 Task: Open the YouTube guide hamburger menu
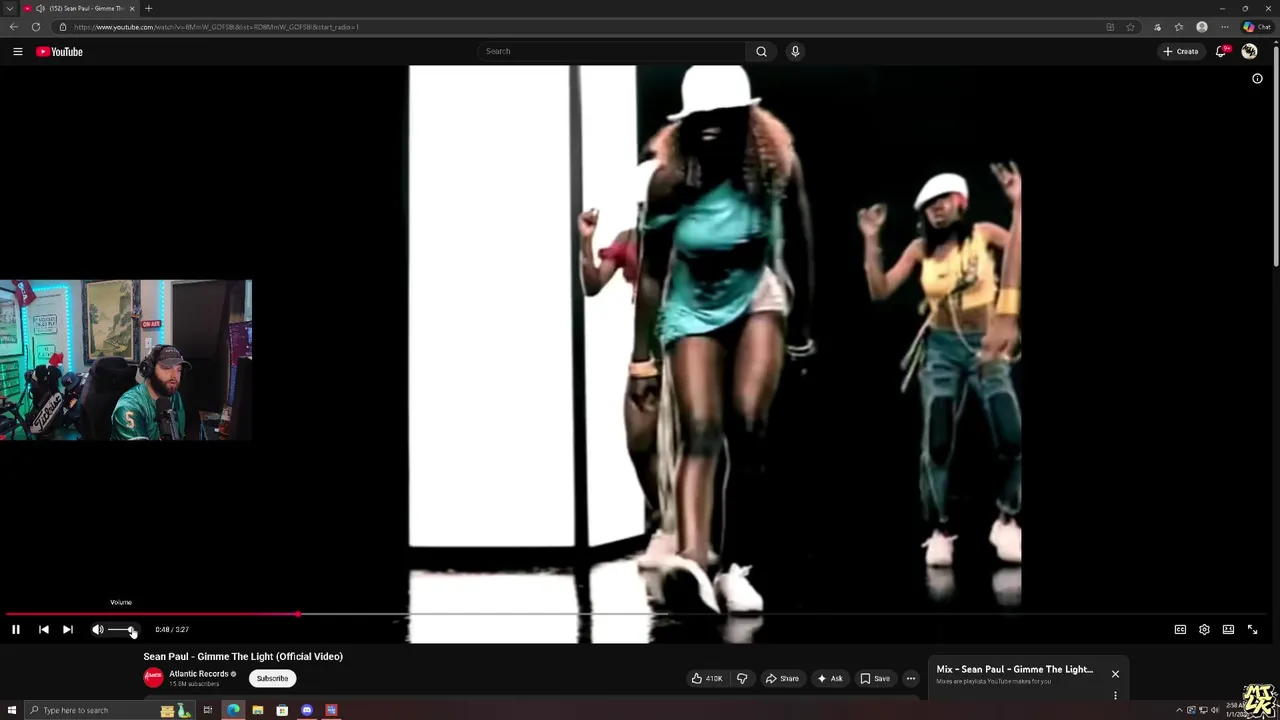tap(17, 51)
